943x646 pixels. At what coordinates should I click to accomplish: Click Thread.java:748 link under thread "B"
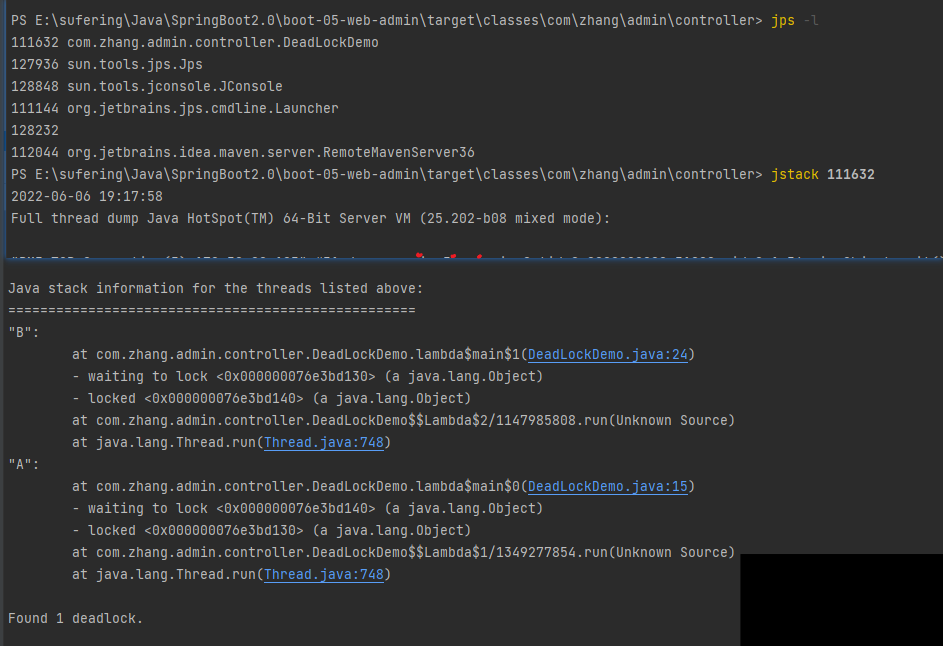(x=323, y=442)
